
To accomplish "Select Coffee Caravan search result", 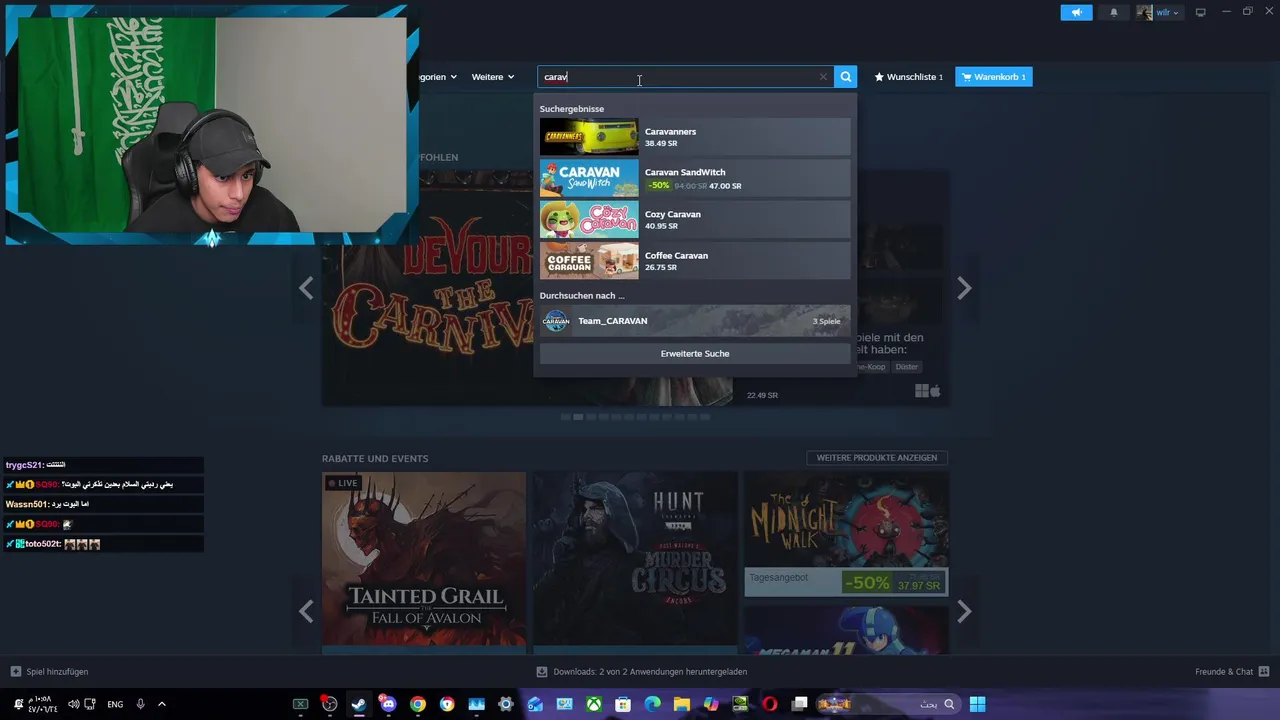I will pyautogui.click(x=695, y=261).
